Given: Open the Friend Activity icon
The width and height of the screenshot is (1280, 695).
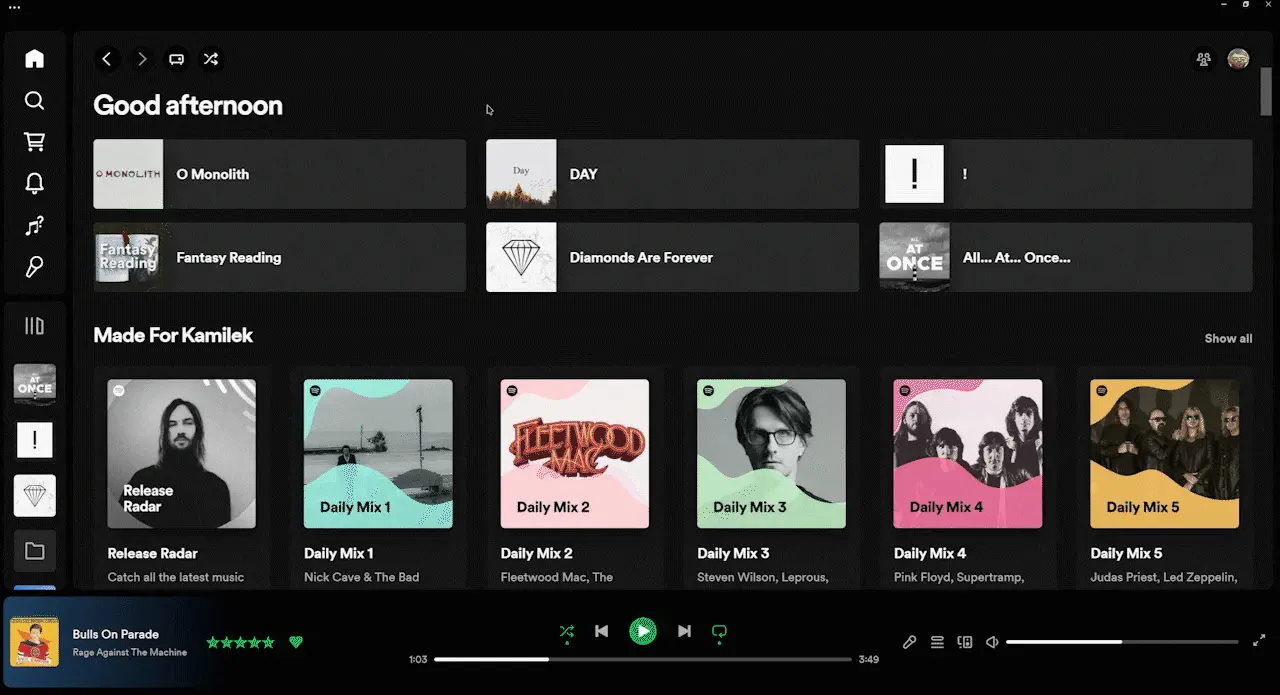Looking at the screenshot, I should (1204, 59).
